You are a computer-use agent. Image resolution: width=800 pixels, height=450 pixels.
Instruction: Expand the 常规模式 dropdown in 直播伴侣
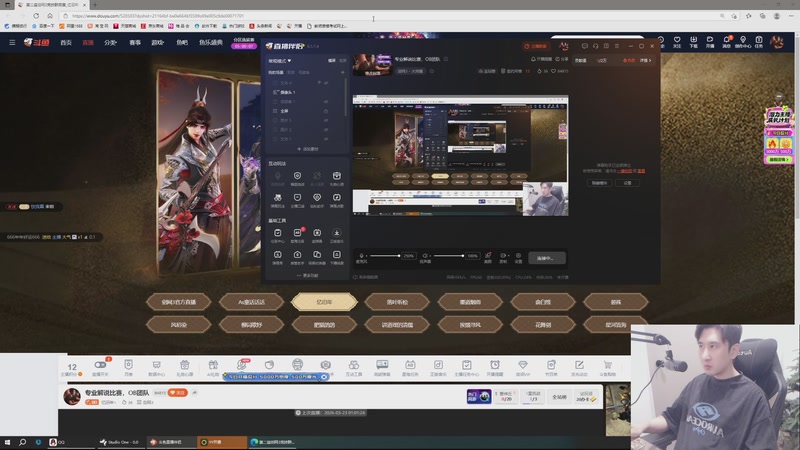(280, 61)
